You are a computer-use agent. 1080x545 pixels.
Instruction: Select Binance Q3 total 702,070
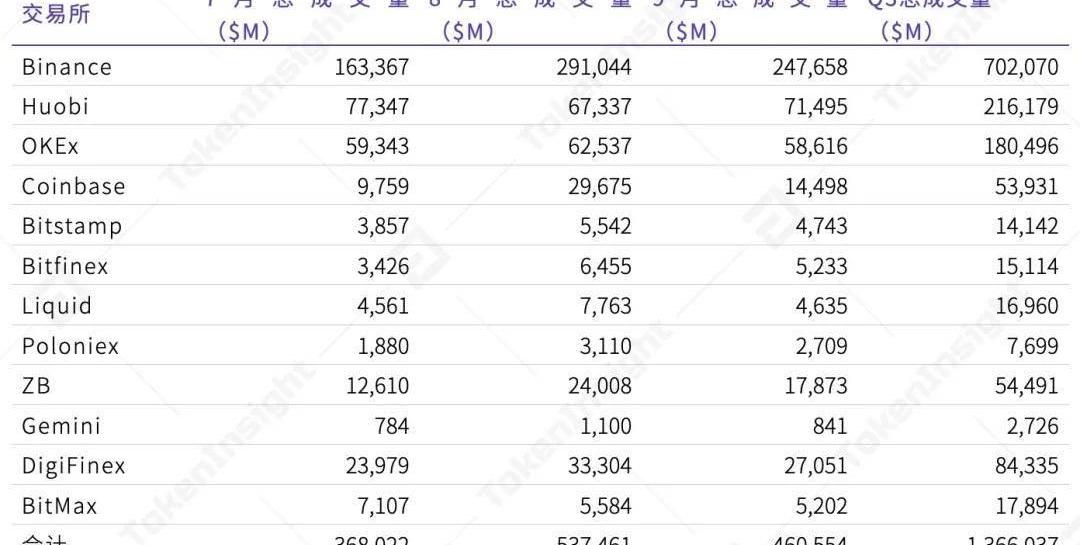tap(1021, 67)
